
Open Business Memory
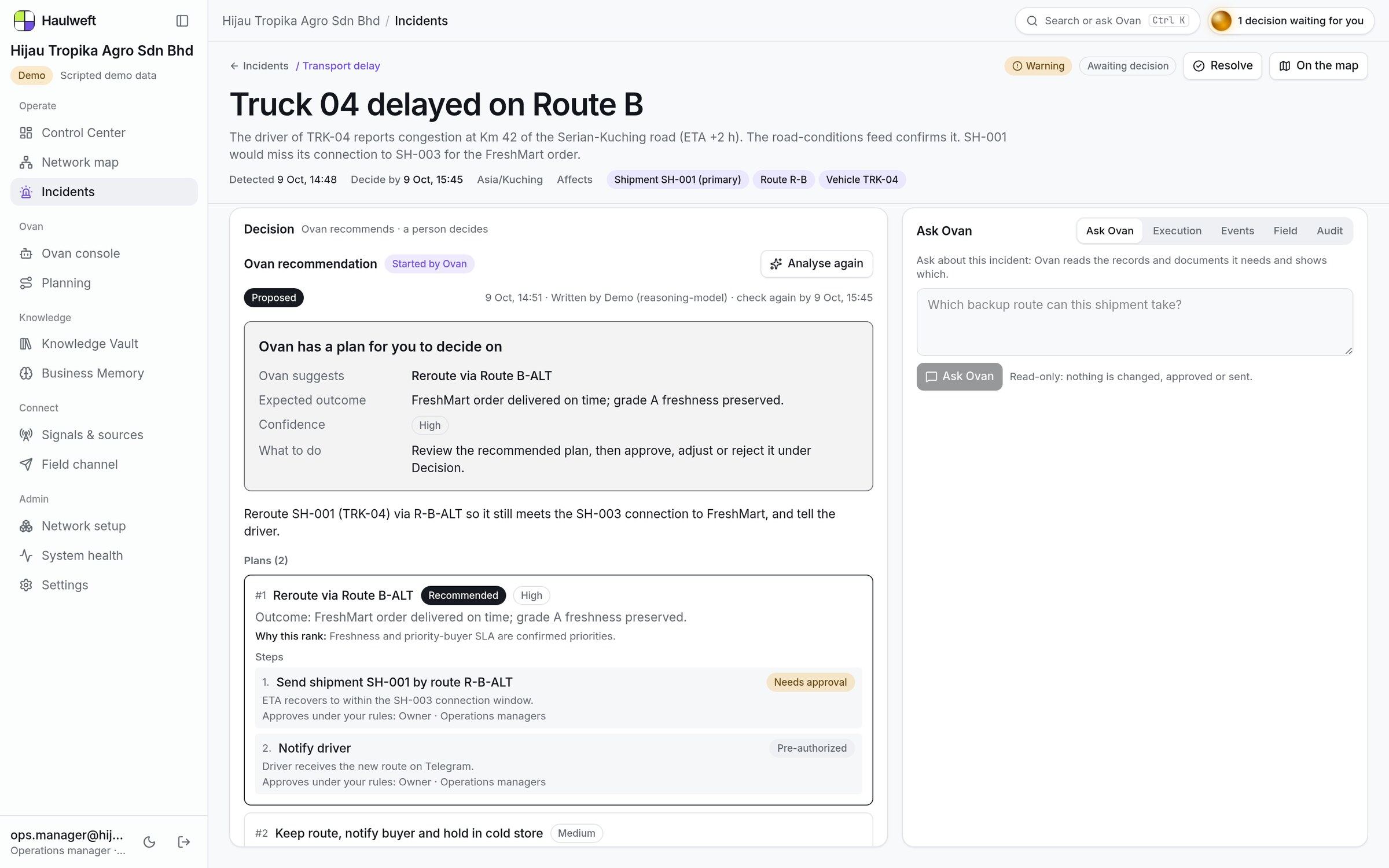pos(104,373)
